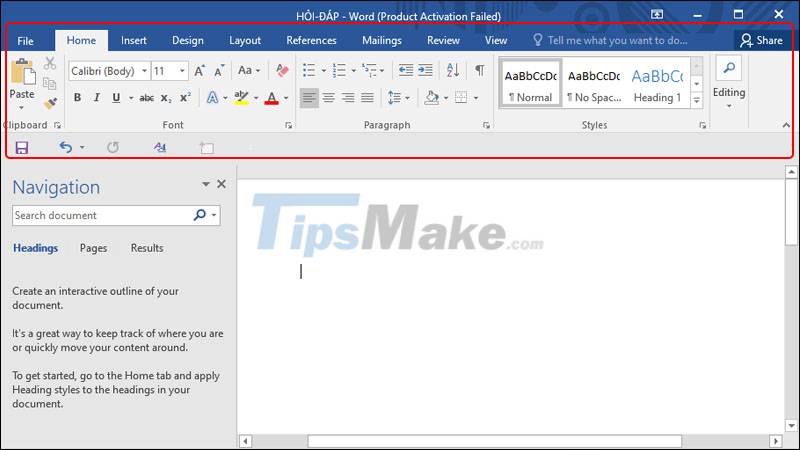The image size is (800, 450).
Task: Switch to the Mailings tab
Action: (382, 40)
